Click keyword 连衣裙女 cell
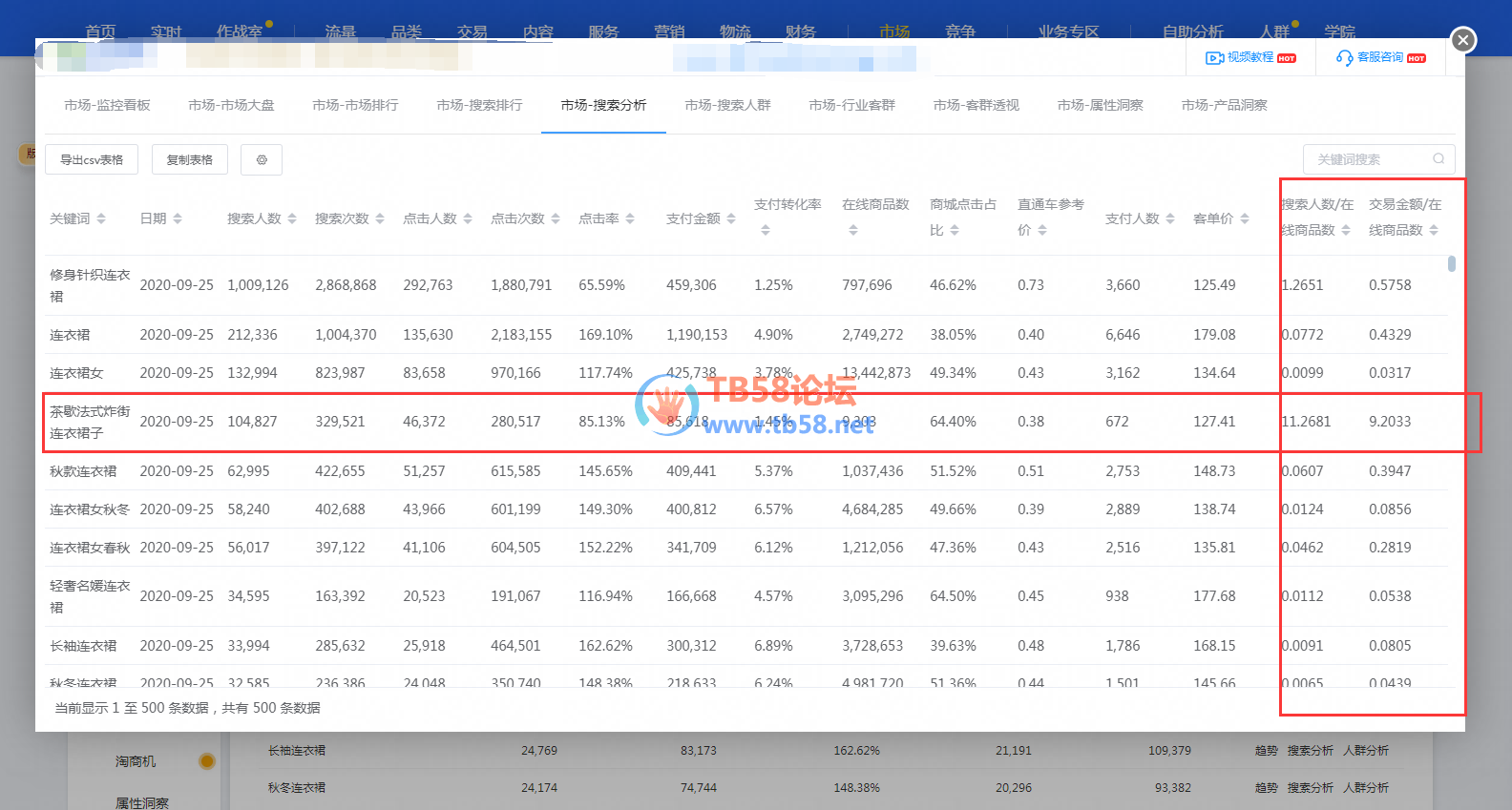Image resolution: width=1512 pixels, height=810 pixels. tap(76, 373)
